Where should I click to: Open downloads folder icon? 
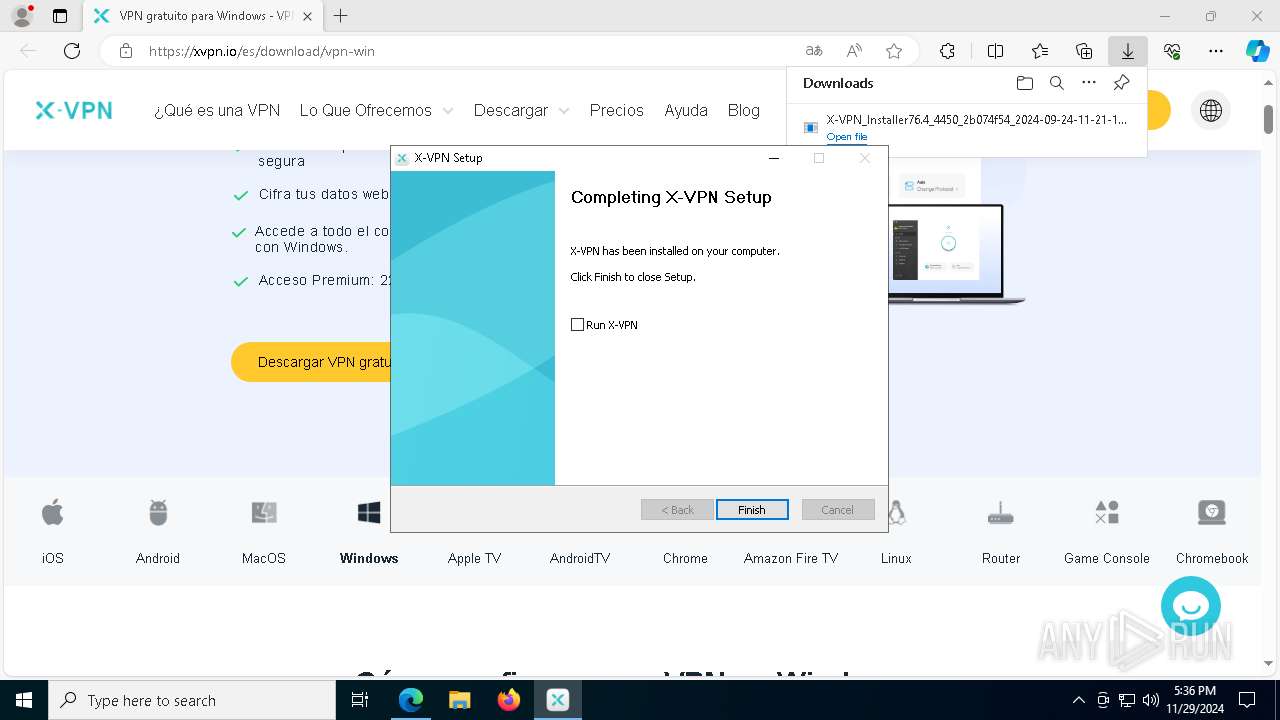(1024, 83)
